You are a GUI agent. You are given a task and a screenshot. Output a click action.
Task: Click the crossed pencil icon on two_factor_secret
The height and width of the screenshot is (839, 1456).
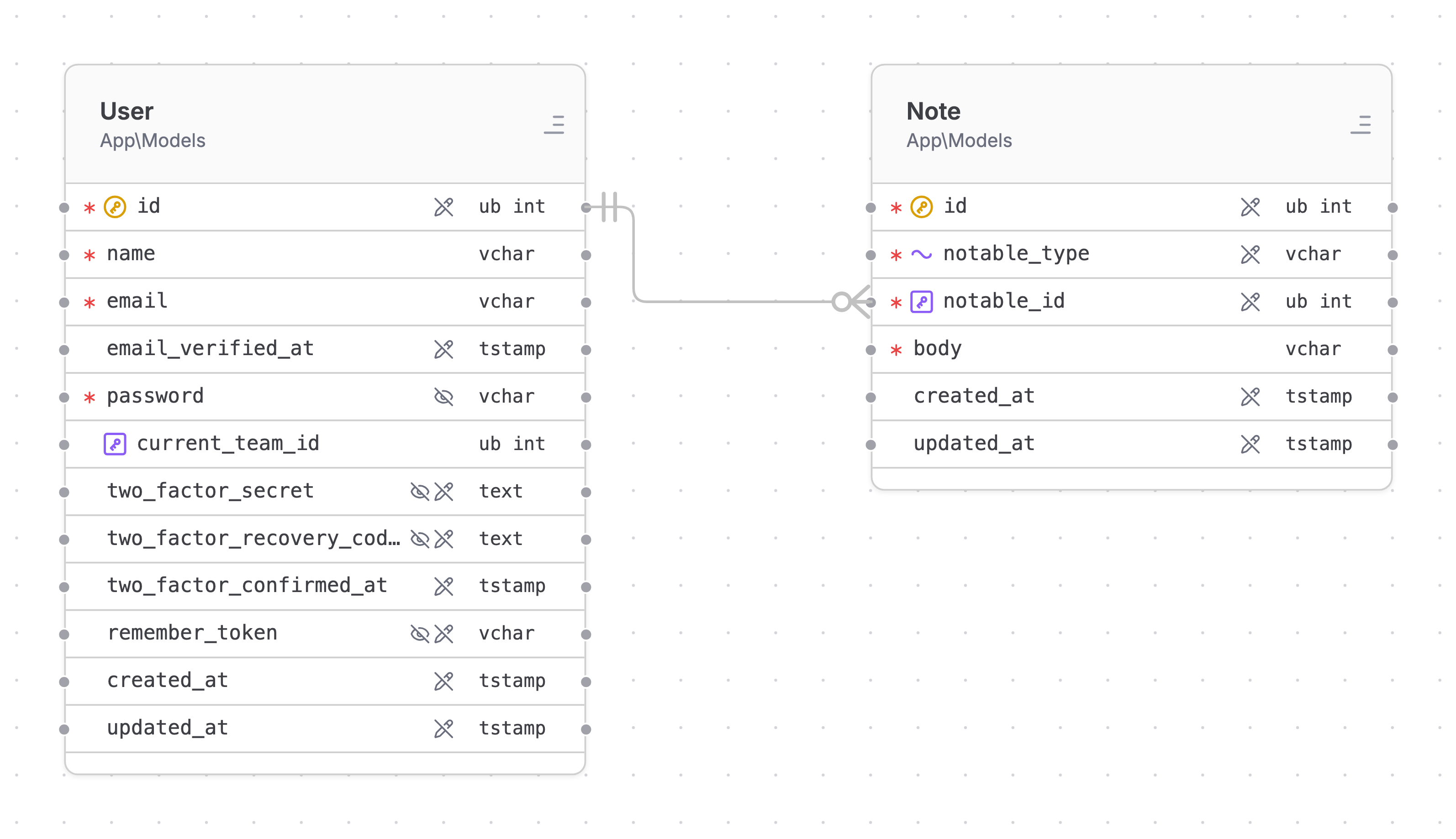coord(443,492)
